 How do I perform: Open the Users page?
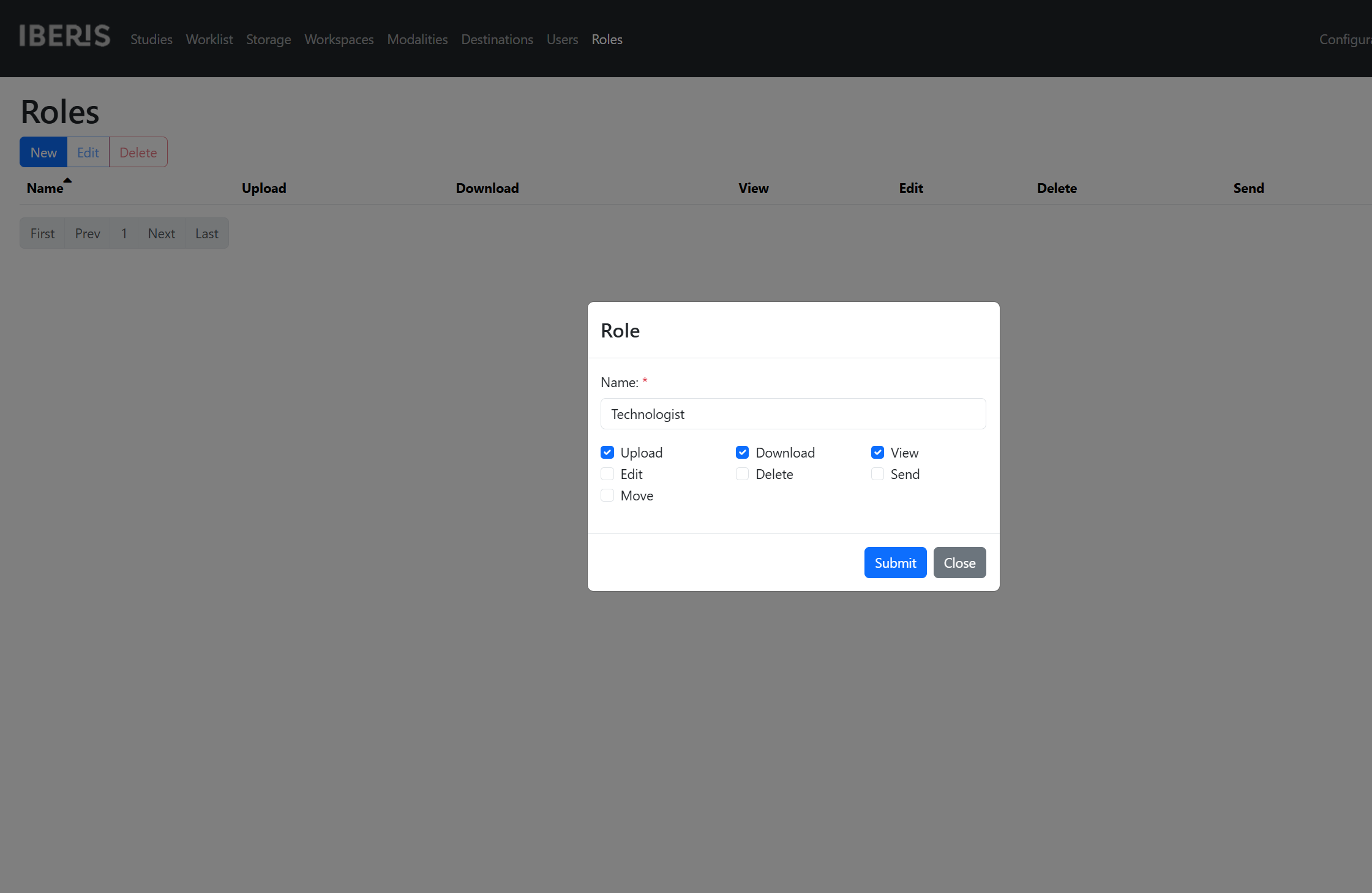click(x=562, y=39)
